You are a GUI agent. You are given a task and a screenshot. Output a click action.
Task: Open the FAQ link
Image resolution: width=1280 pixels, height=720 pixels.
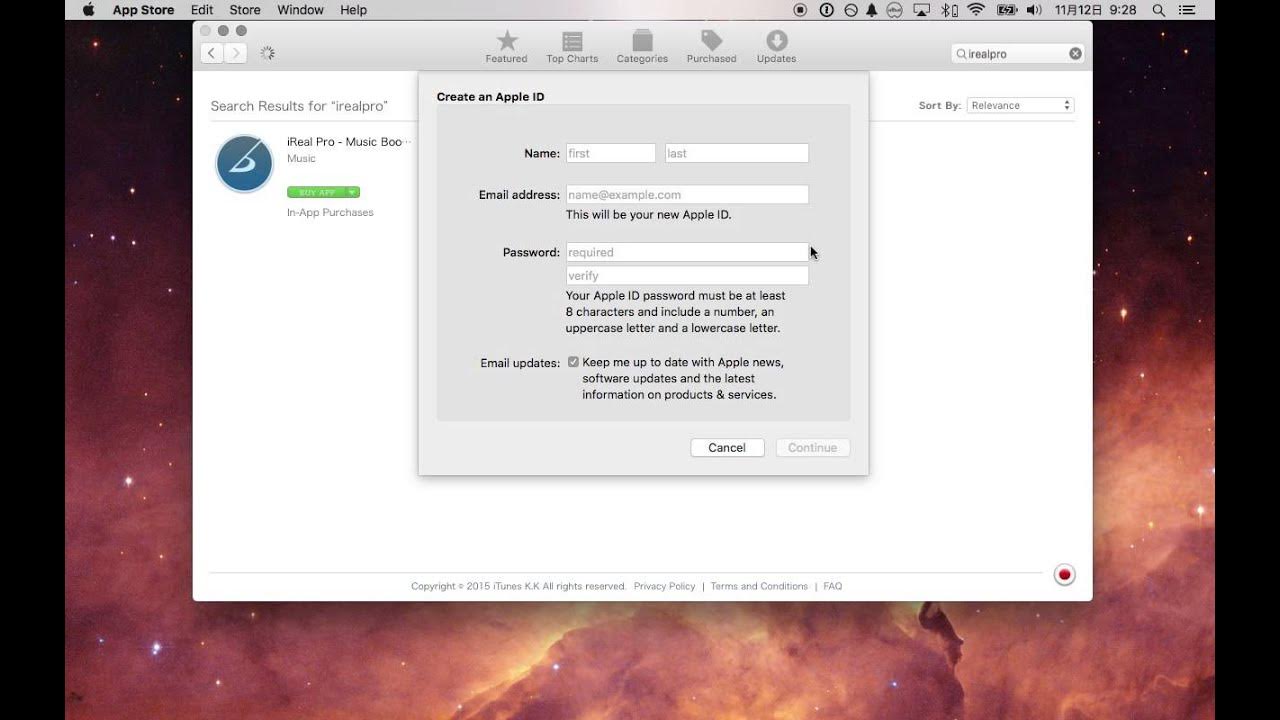pos(833,586)
